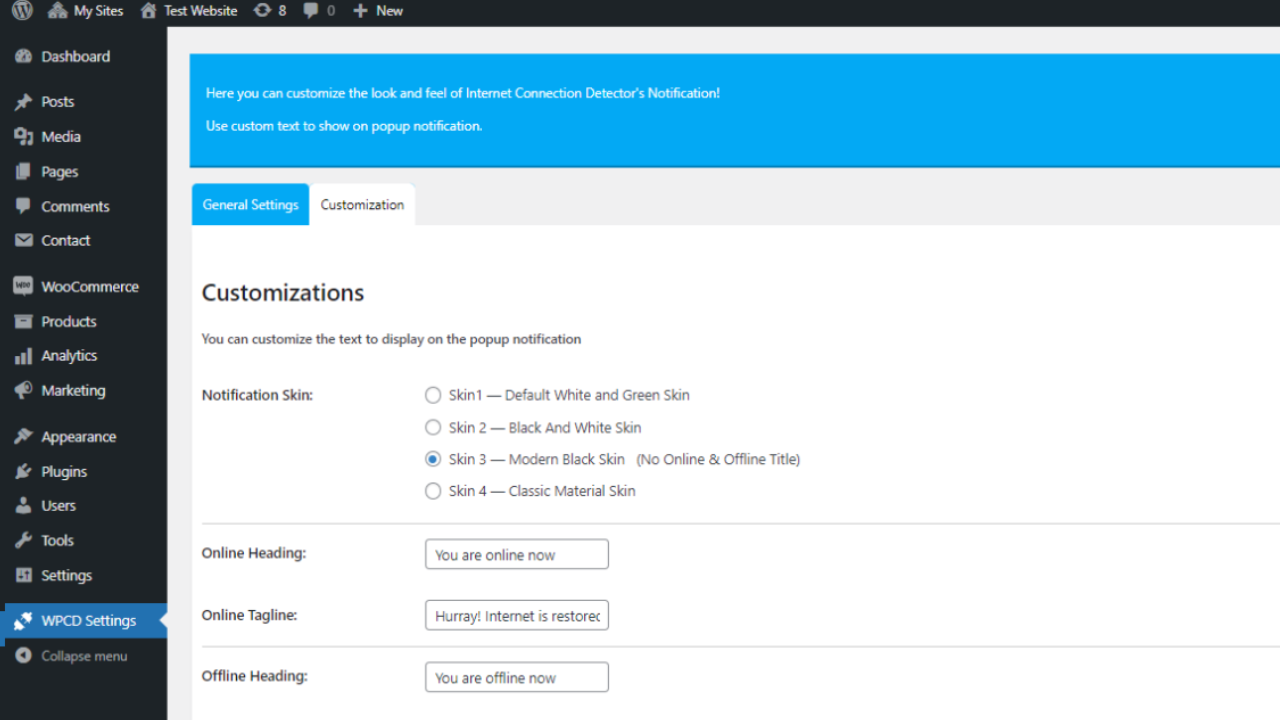This screenshot has height=720, width=1280.
Task: Click the Collapse menu arrow icon
Action: coord(24,657)
